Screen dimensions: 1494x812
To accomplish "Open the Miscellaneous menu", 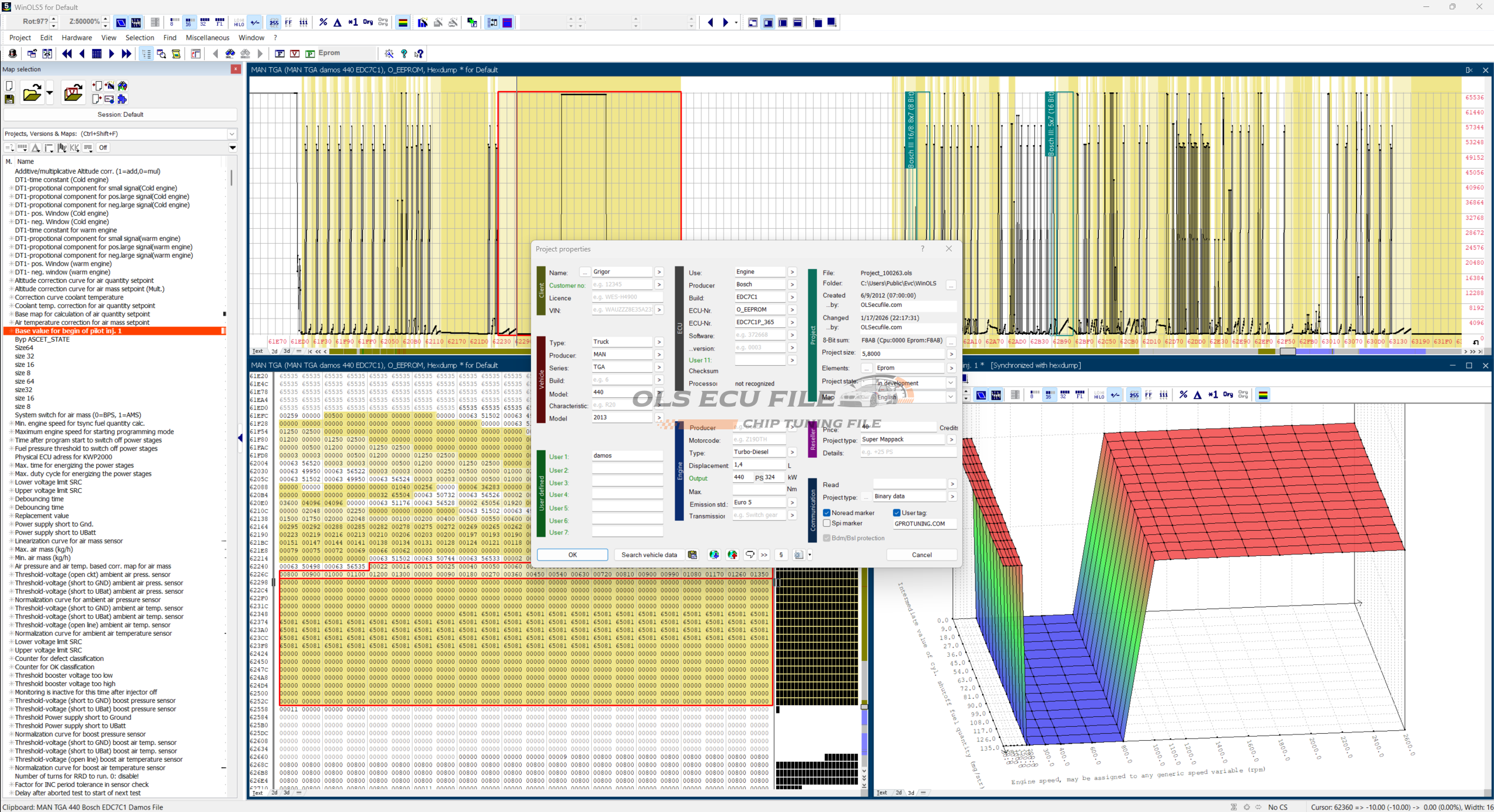I will pos(207,38).
